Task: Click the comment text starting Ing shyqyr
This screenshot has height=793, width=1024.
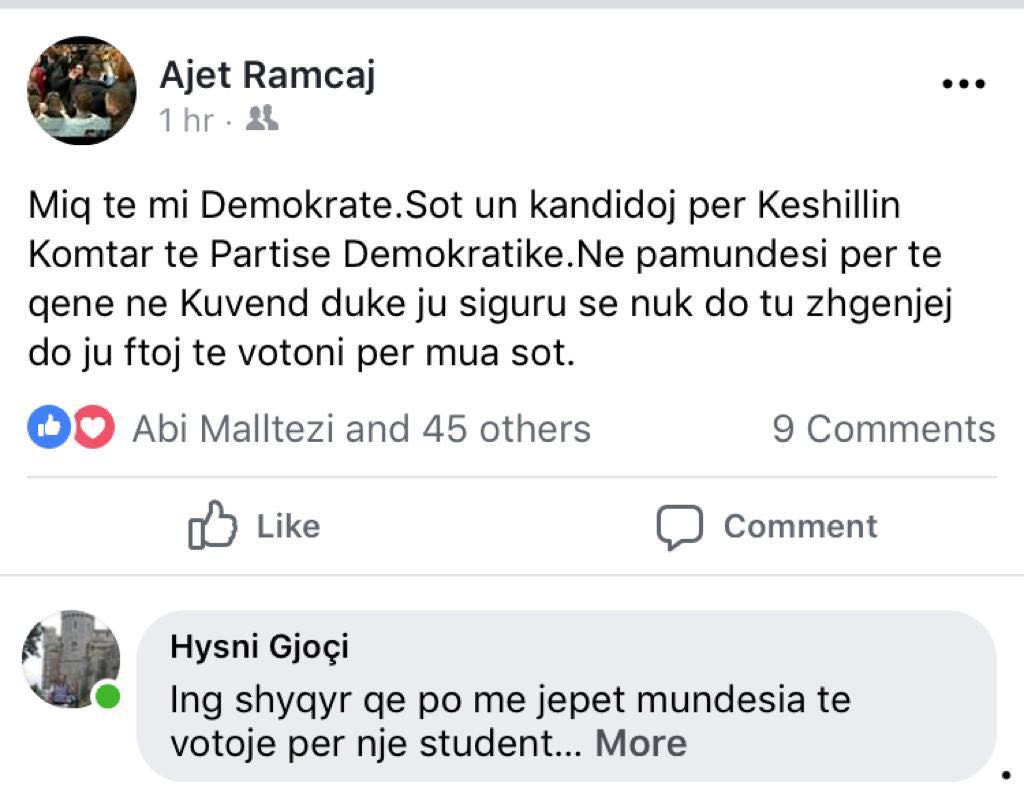Action: pyautogui.click(x=510, y=720)
